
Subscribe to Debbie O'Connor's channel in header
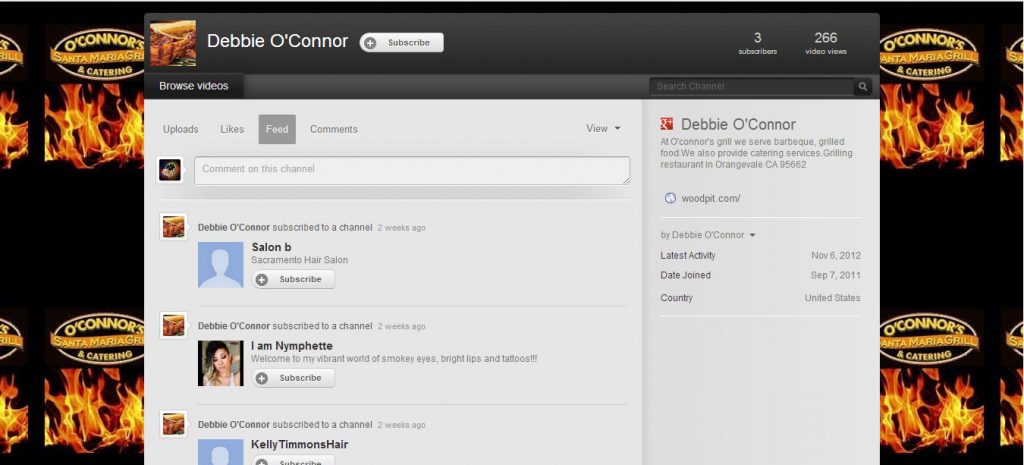402,42
